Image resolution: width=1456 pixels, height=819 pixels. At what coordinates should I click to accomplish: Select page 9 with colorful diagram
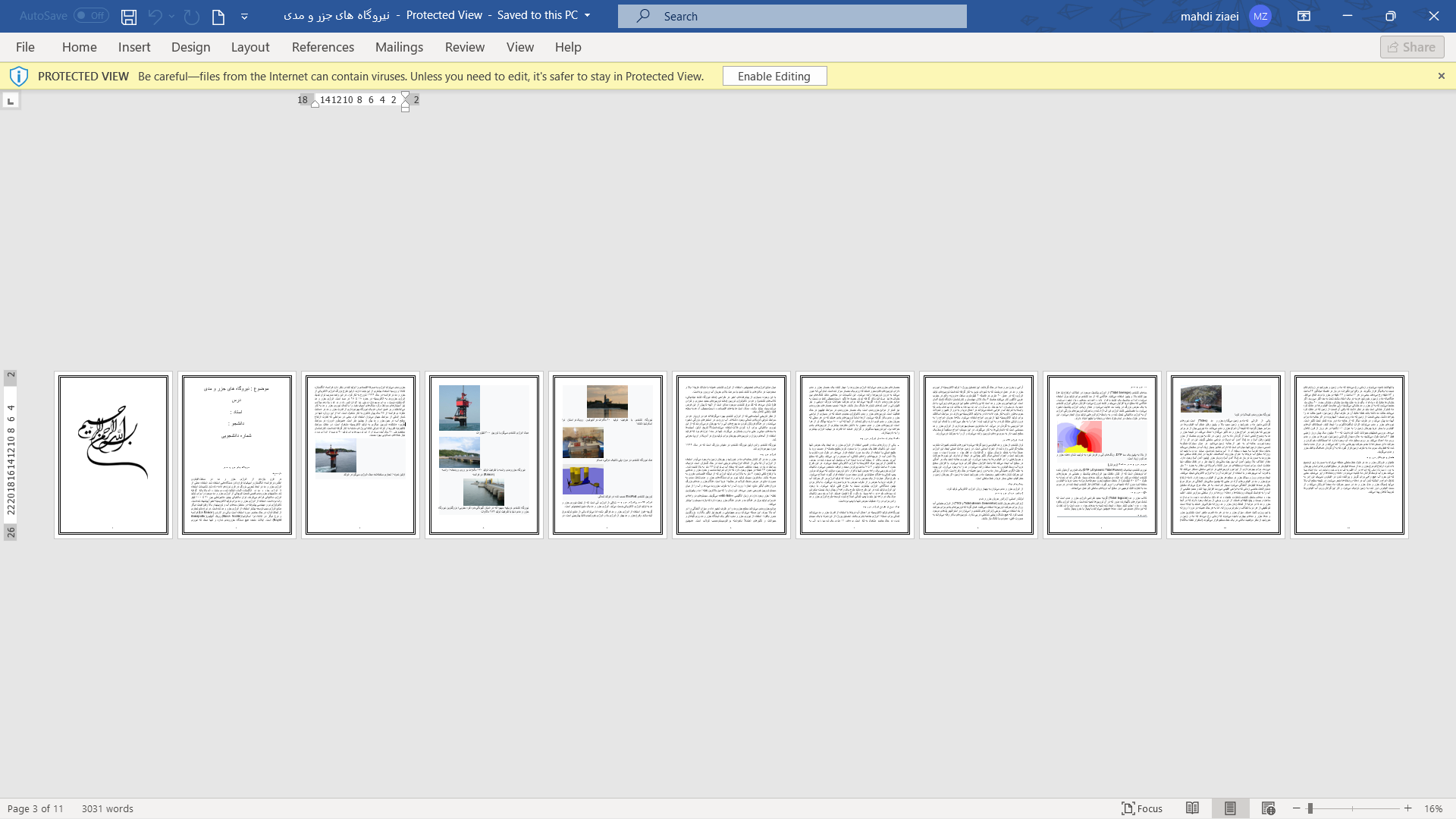(1102, 455)
